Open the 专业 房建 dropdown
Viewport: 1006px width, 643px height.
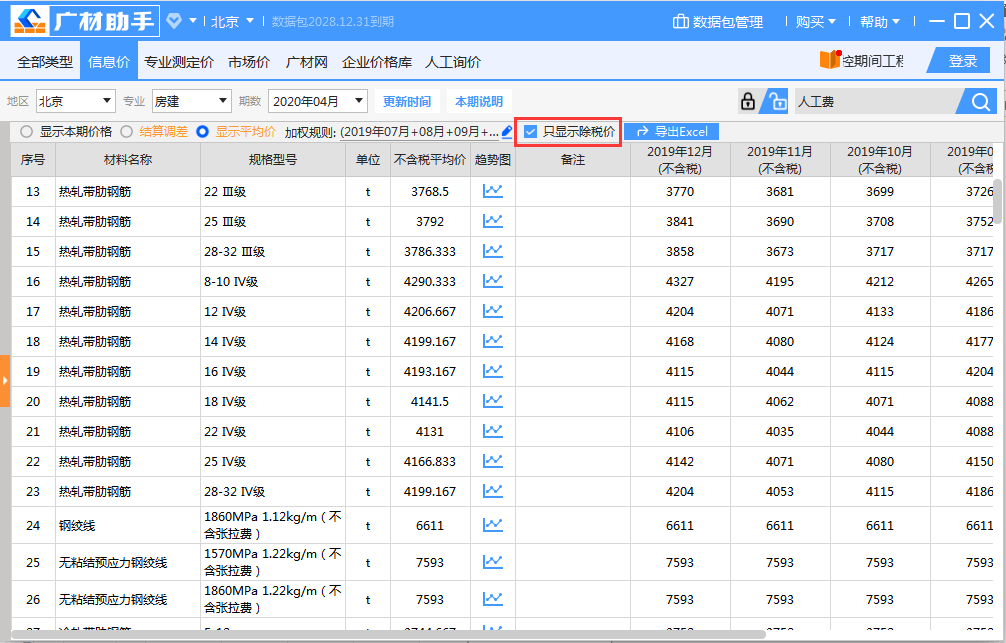pos(191,101)
